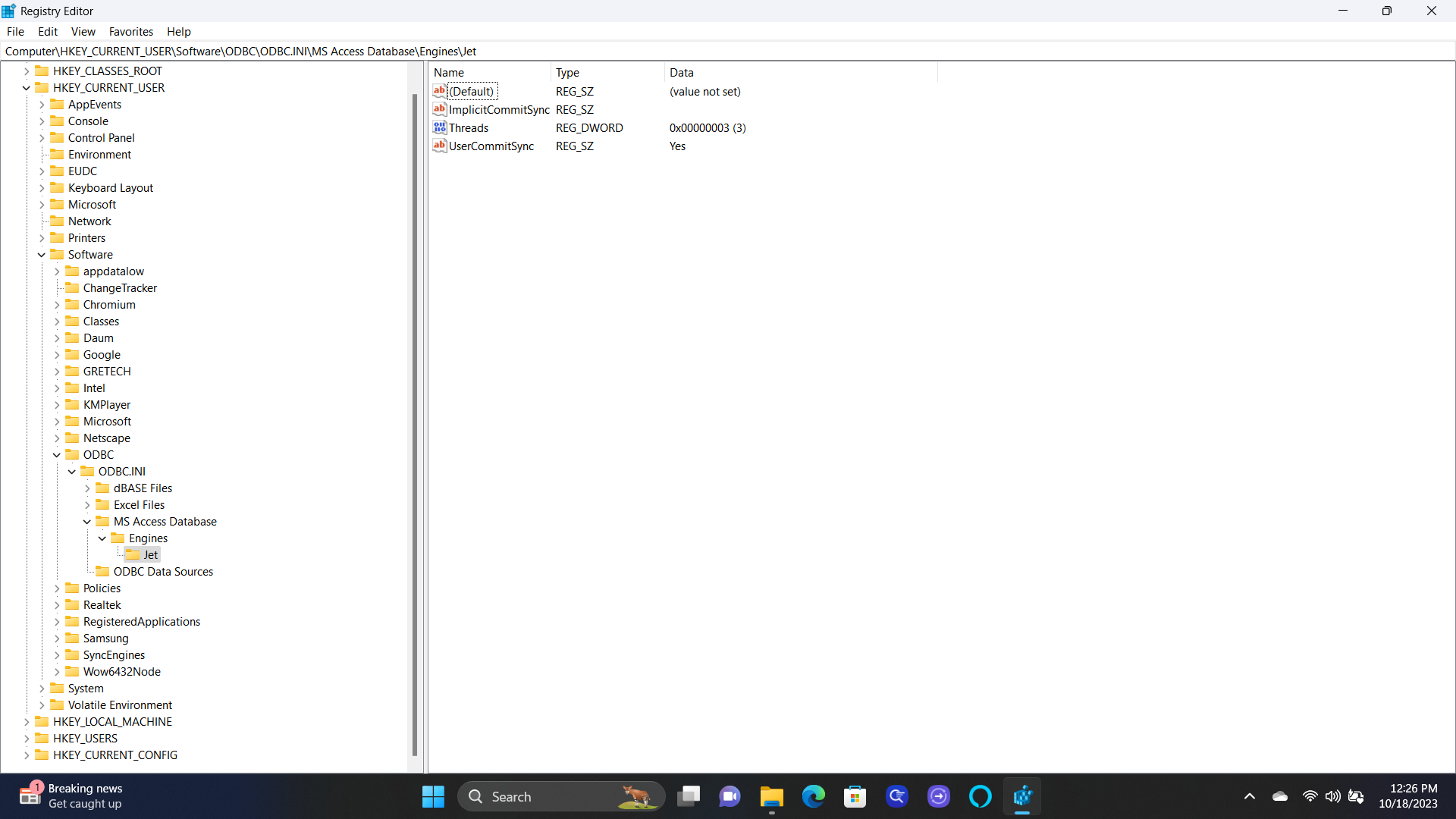Viewport: 1456px width, 819px height.
Task: Click the Jet folder icon
Action: (133, 554)
